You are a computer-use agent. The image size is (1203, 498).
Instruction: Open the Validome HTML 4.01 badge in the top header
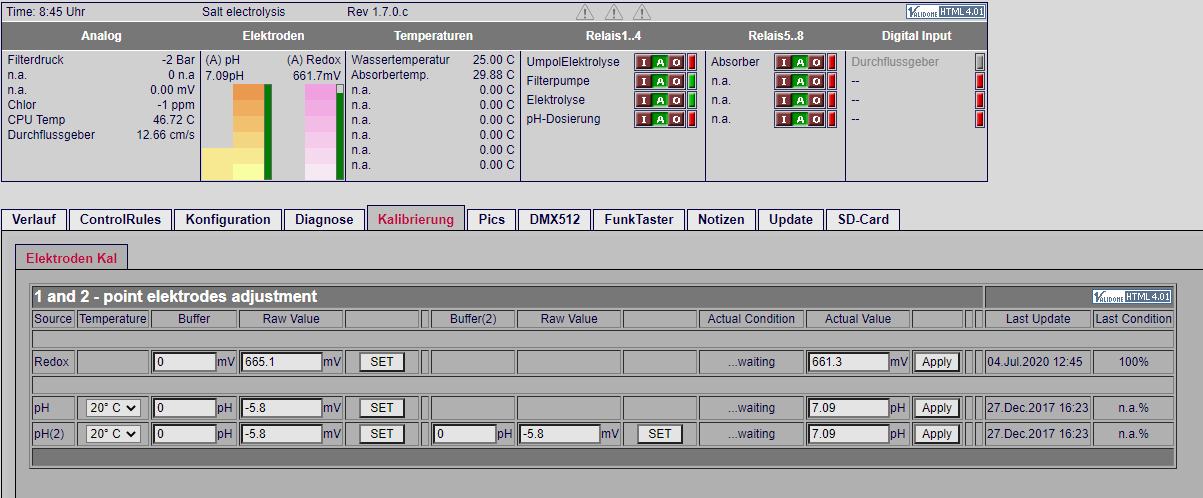click(946, 12)
